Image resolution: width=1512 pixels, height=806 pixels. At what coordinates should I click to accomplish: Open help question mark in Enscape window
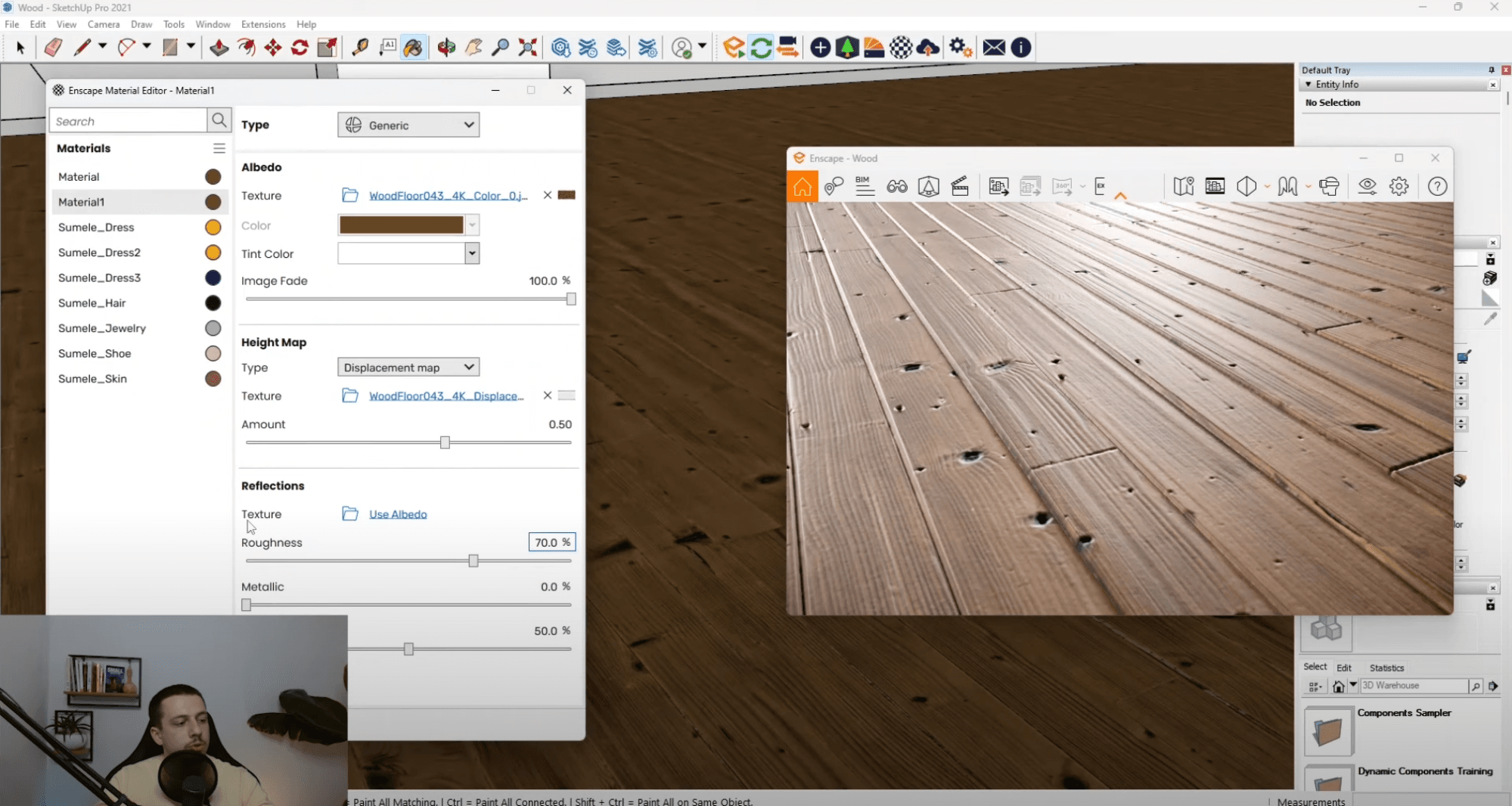(x=1438, y=186)
